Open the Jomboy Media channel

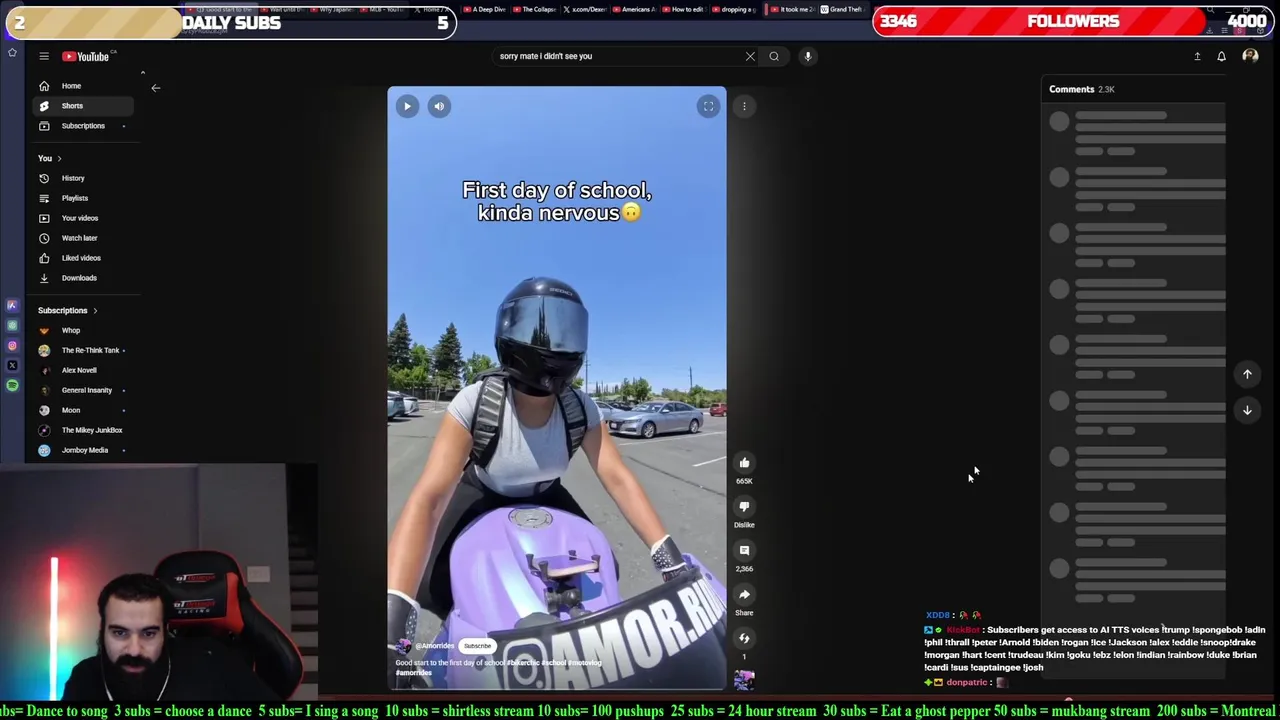(x=84, y=450)
